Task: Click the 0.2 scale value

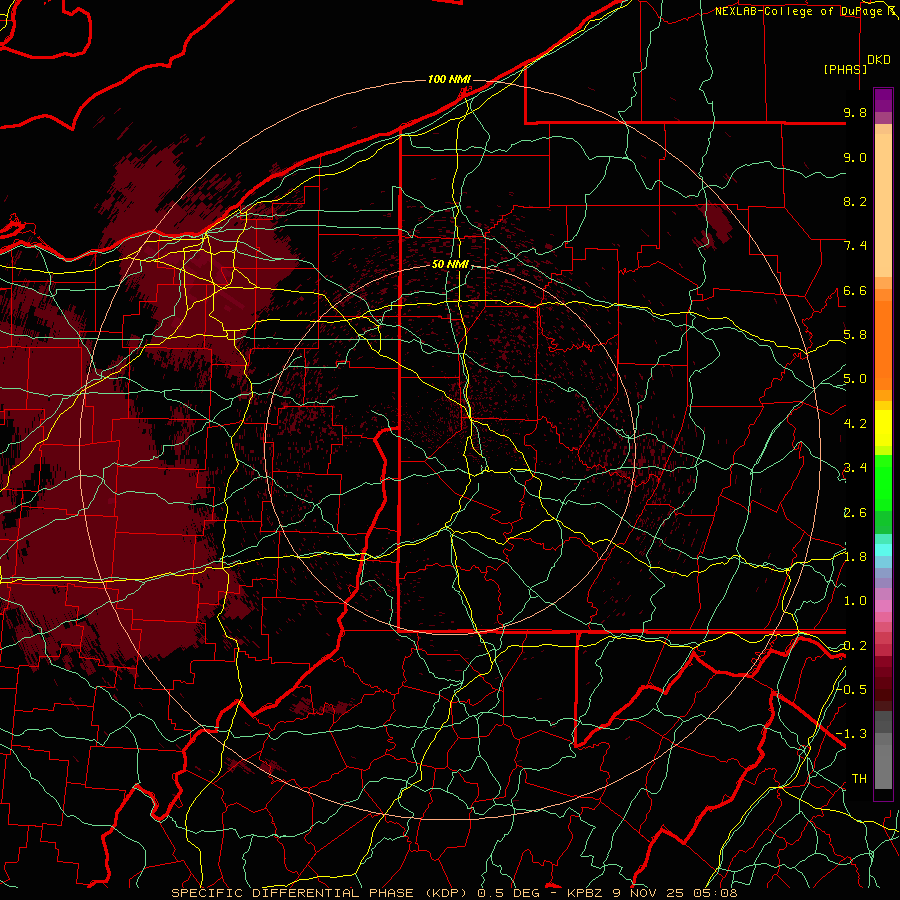Action: [x=855, y=646]
